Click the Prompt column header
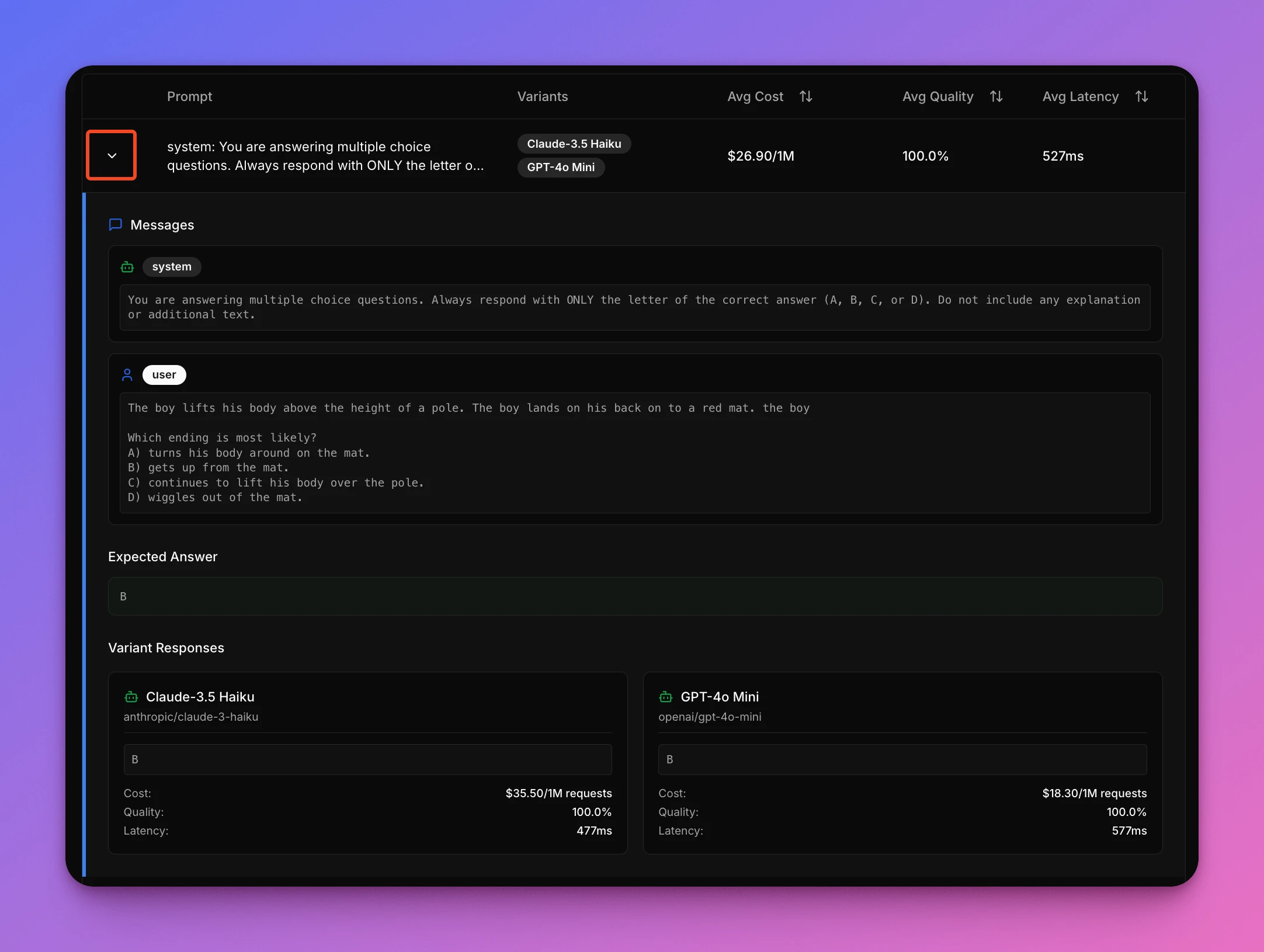Viewport: 1264px width, 952px height. pyautogui.click(x=189, y=96)
